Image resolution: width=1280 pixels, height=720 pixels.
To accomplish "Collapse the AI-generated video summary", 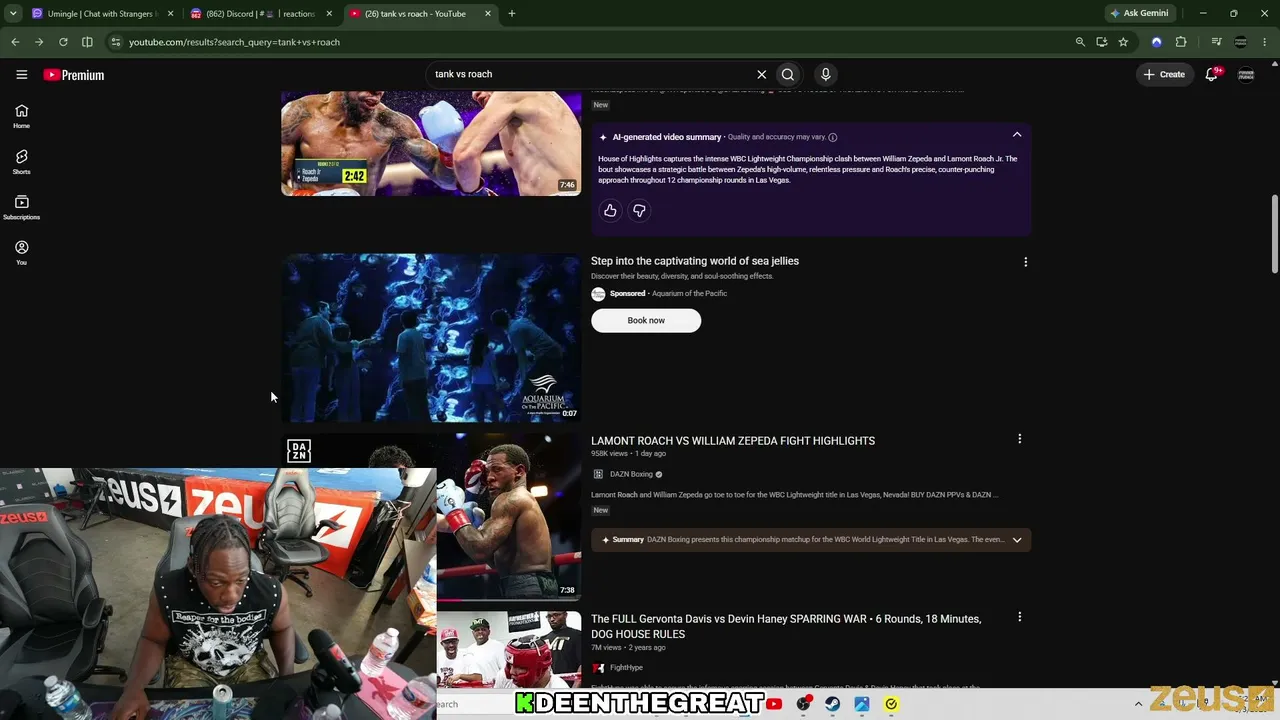I will click(x=1017, y=135).
